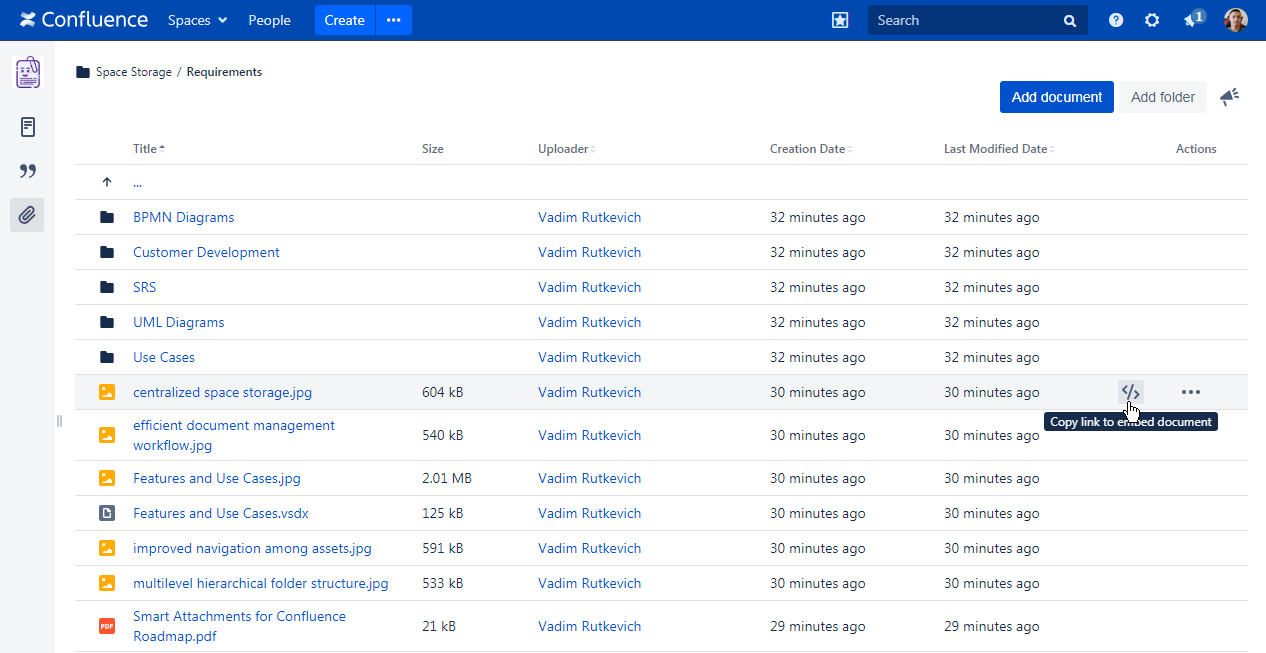This screenshot has width=1266, height=653.
Task: Open the Blog quote icon in sidebar
Action: (x=28, y=171)
